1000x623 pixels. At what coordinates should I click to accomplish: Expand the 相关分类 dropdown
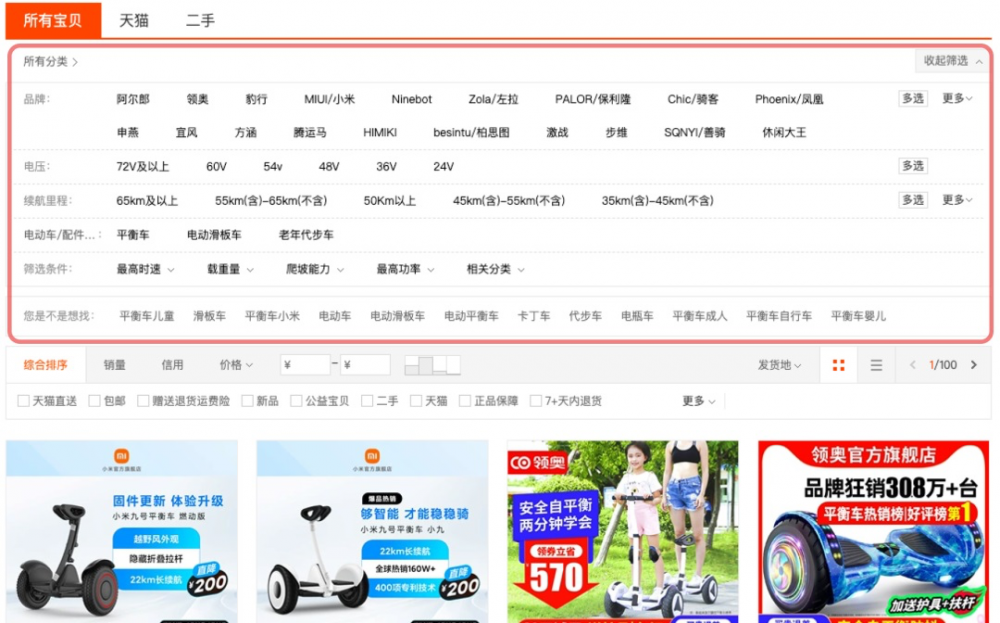tap(496, 269)
